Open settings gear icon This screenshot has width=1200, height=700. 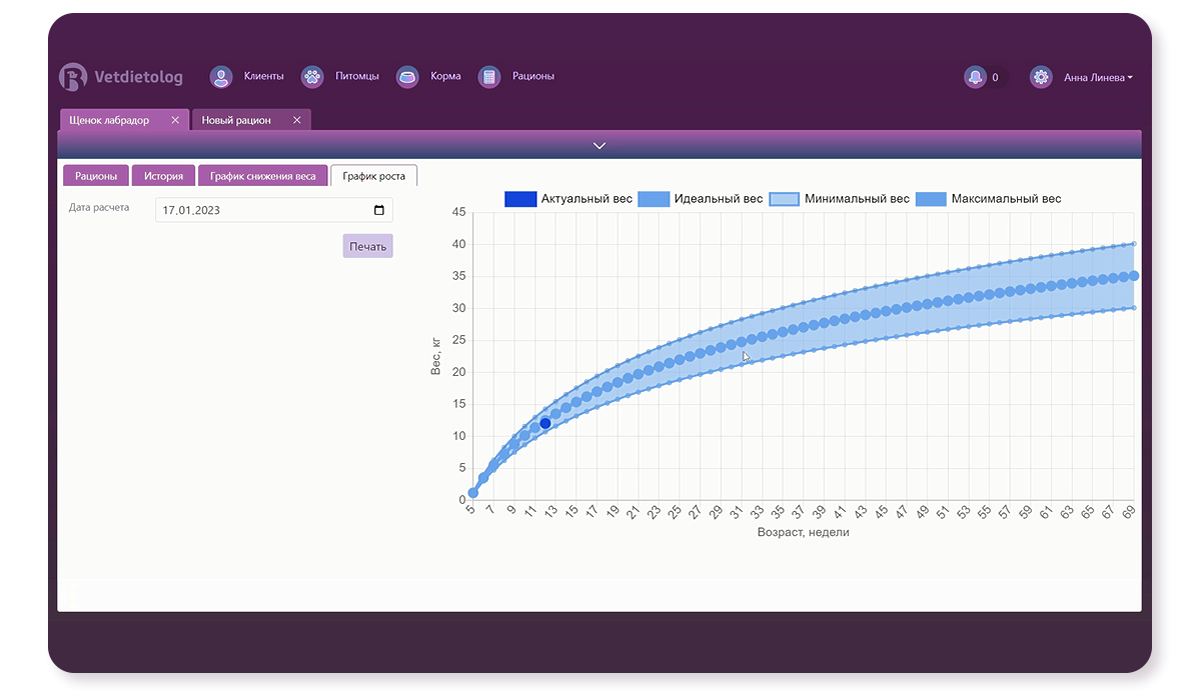(1041, 77)
